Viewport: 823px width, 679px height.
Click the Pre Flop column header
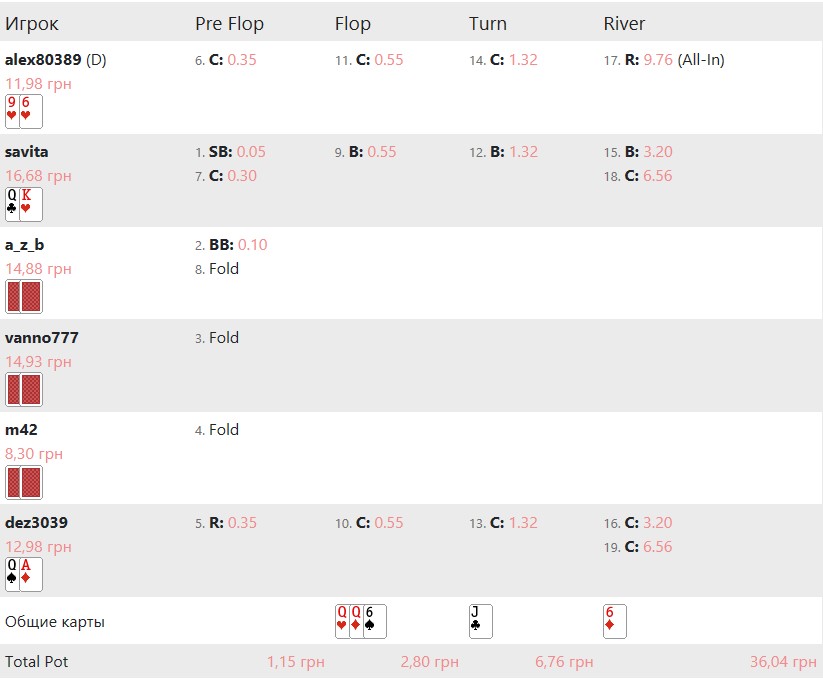(x=229, y=24)
